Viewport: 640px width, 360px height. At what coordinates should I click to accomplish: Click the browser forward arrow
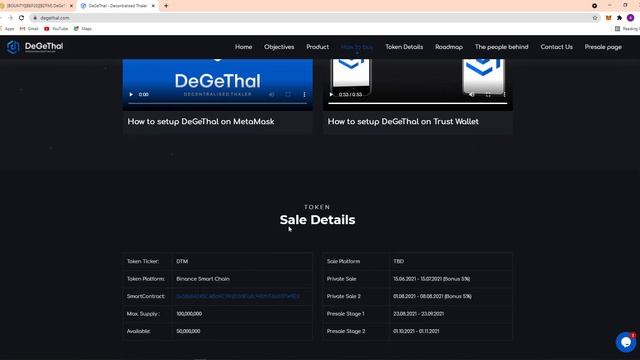(x=10, y=18)
